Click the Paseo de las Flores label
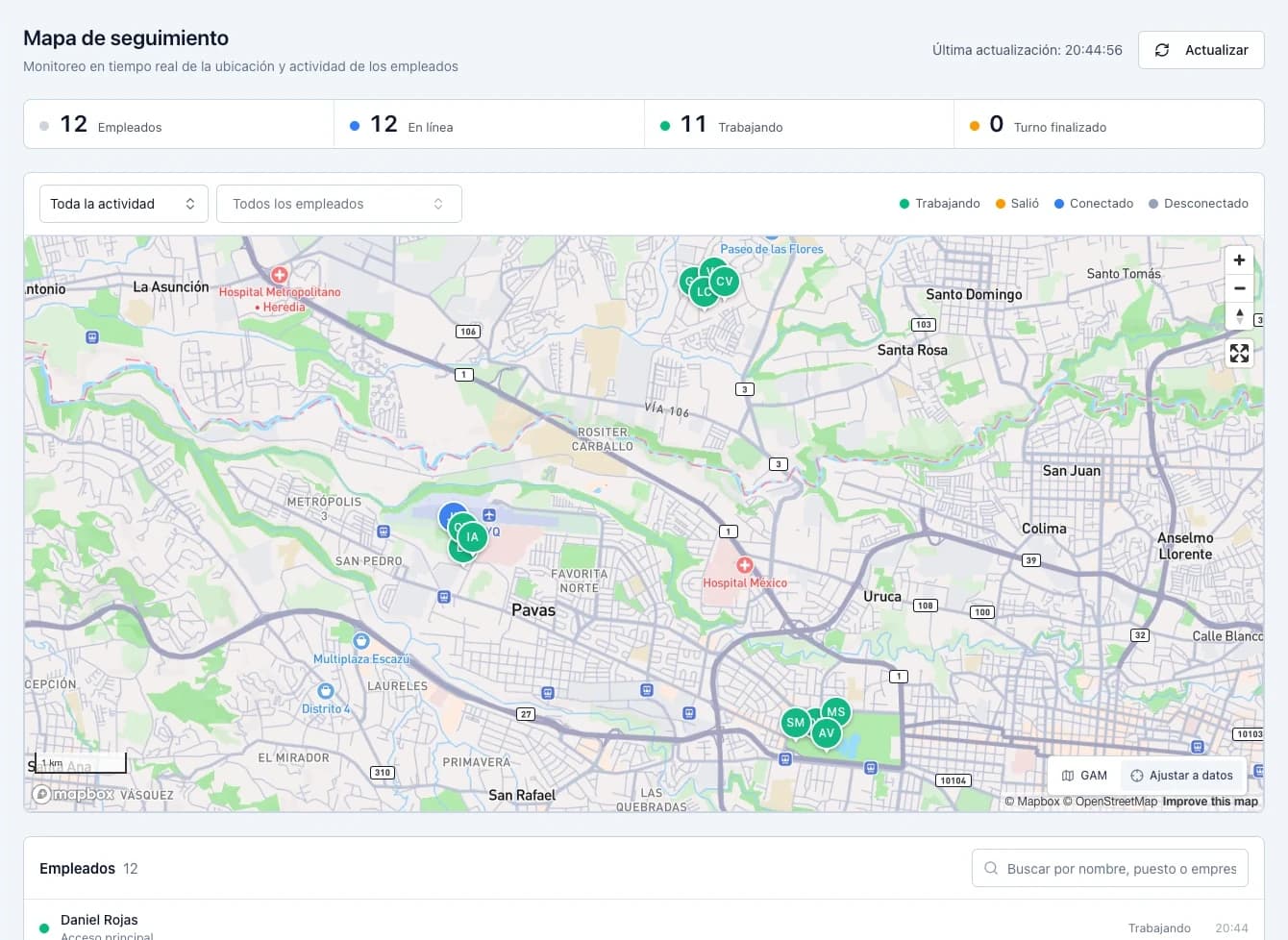This screenshot has width=1288, height=940. pos(772,249)
